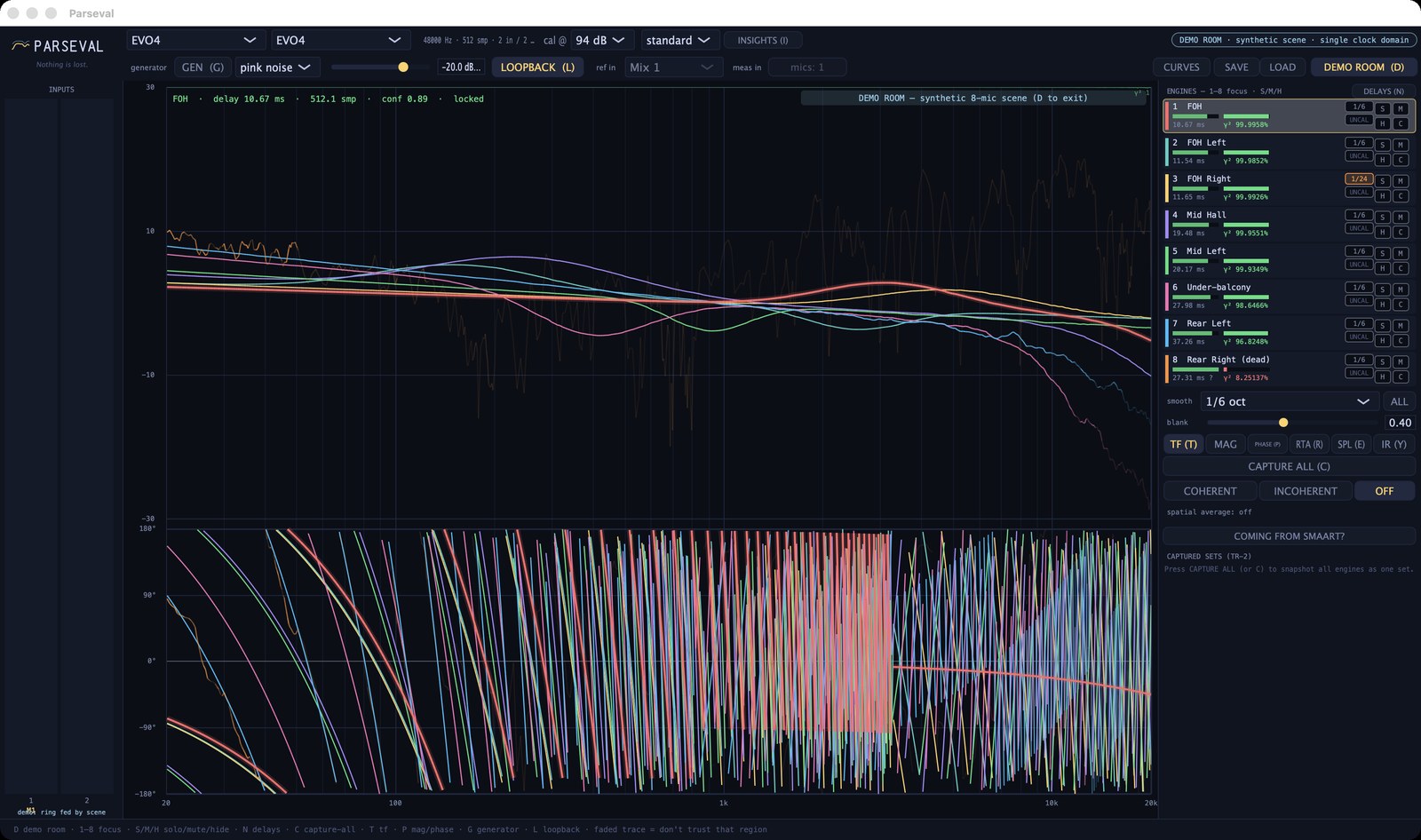
Task: Expand the 1/6 oct smoothing dropdown
Action: [1289, 401]
